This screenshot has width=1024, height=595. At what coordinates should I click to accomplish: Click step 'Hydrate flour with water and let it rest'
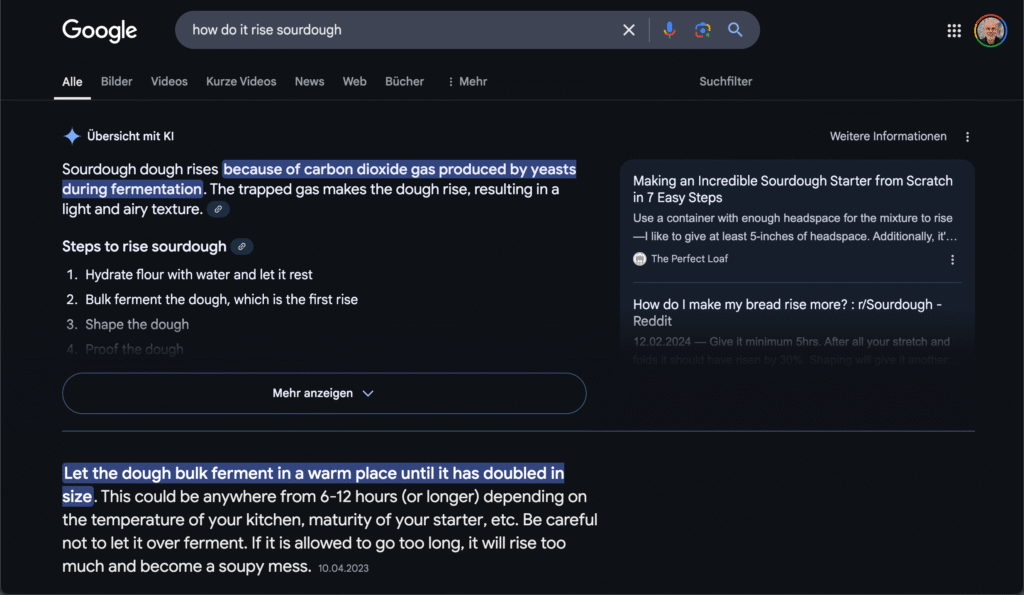click(199, 275)
